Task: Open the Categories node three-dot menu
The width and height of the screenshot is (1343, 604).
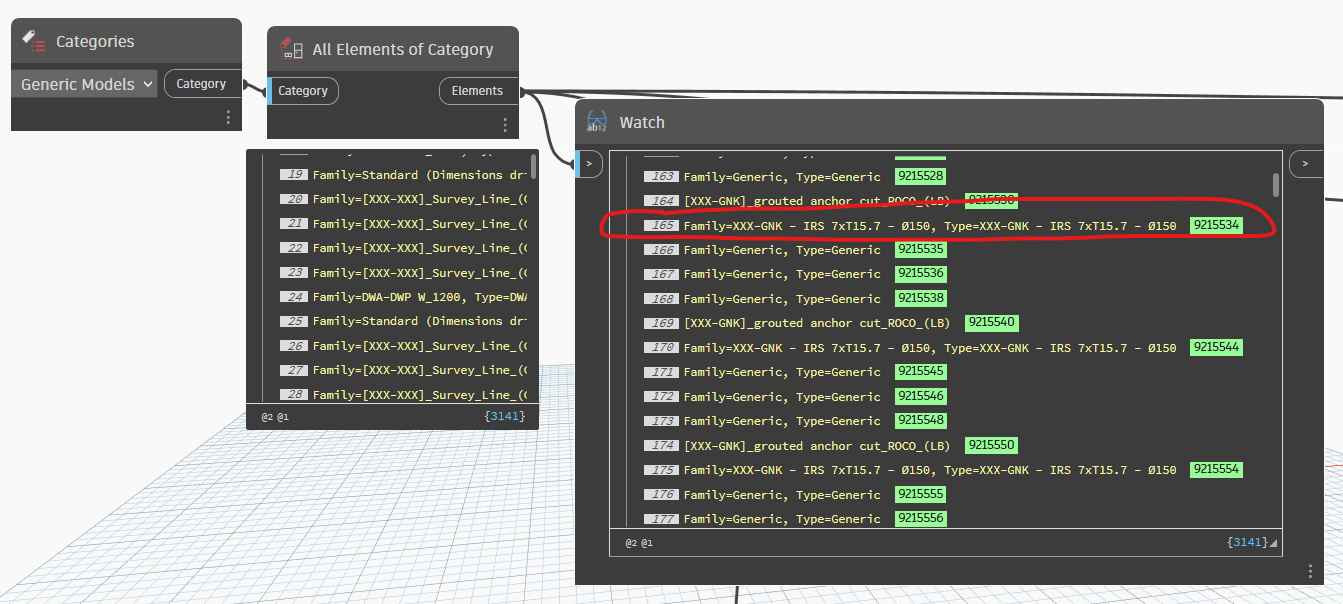Action: click(228, 117)
